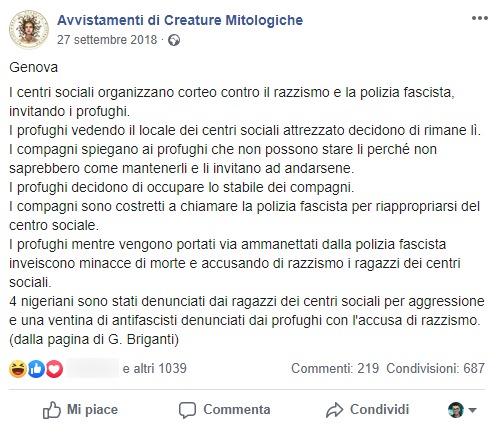Select the Commenta button label

pos(237,410)
